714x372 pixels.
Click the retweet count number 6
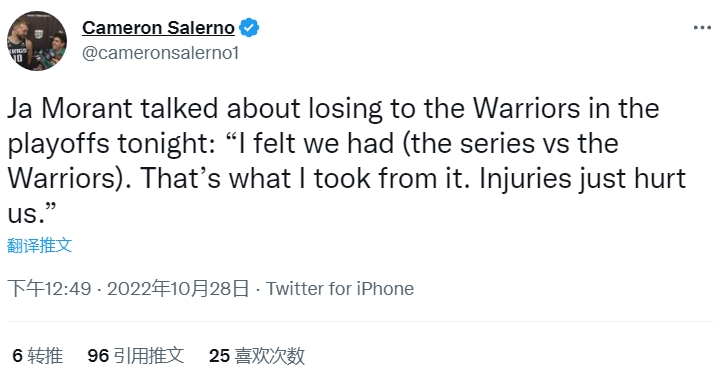click(17, 356)
